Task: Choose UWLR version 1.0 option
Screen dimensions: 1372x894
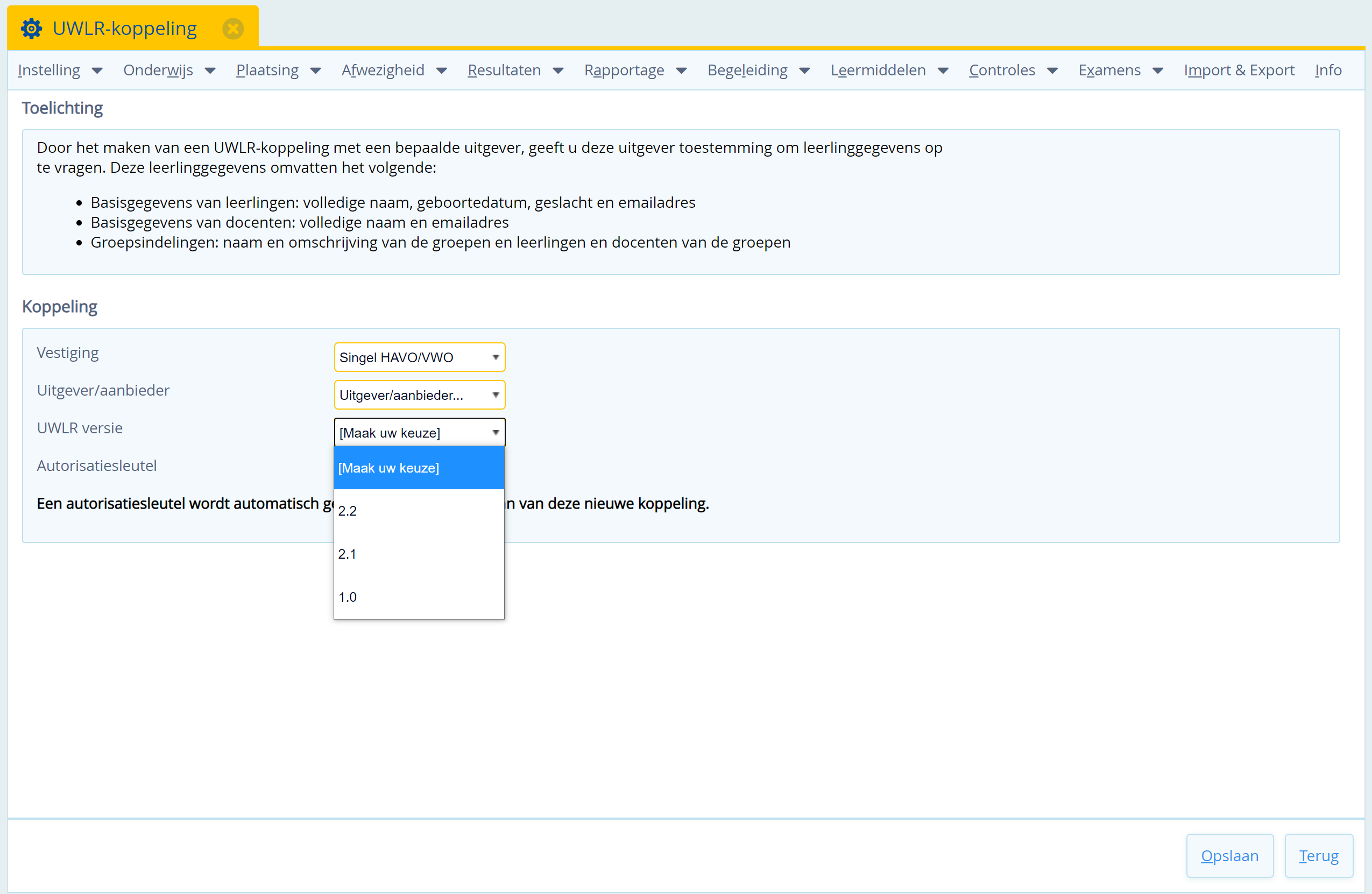Action: [419, 597]
